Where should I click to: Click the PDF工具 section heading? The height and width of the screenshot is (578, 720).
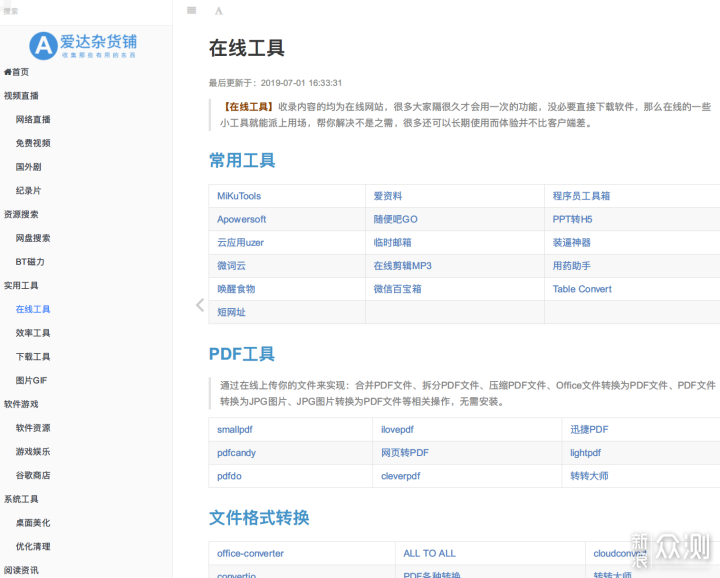[242, 354]
